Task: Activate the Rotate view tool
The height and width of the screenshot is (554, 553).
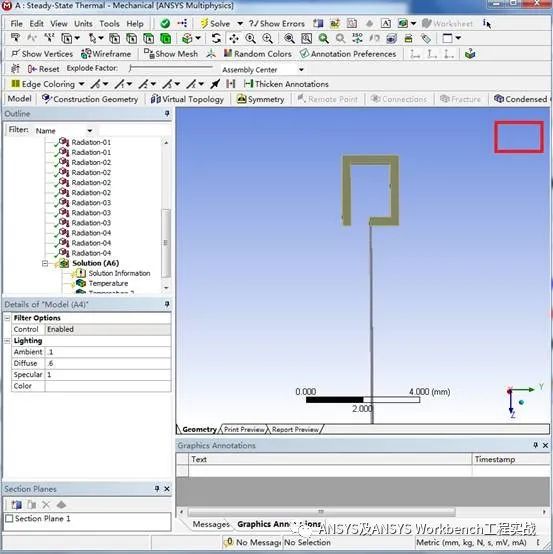Action: point(217,38)
